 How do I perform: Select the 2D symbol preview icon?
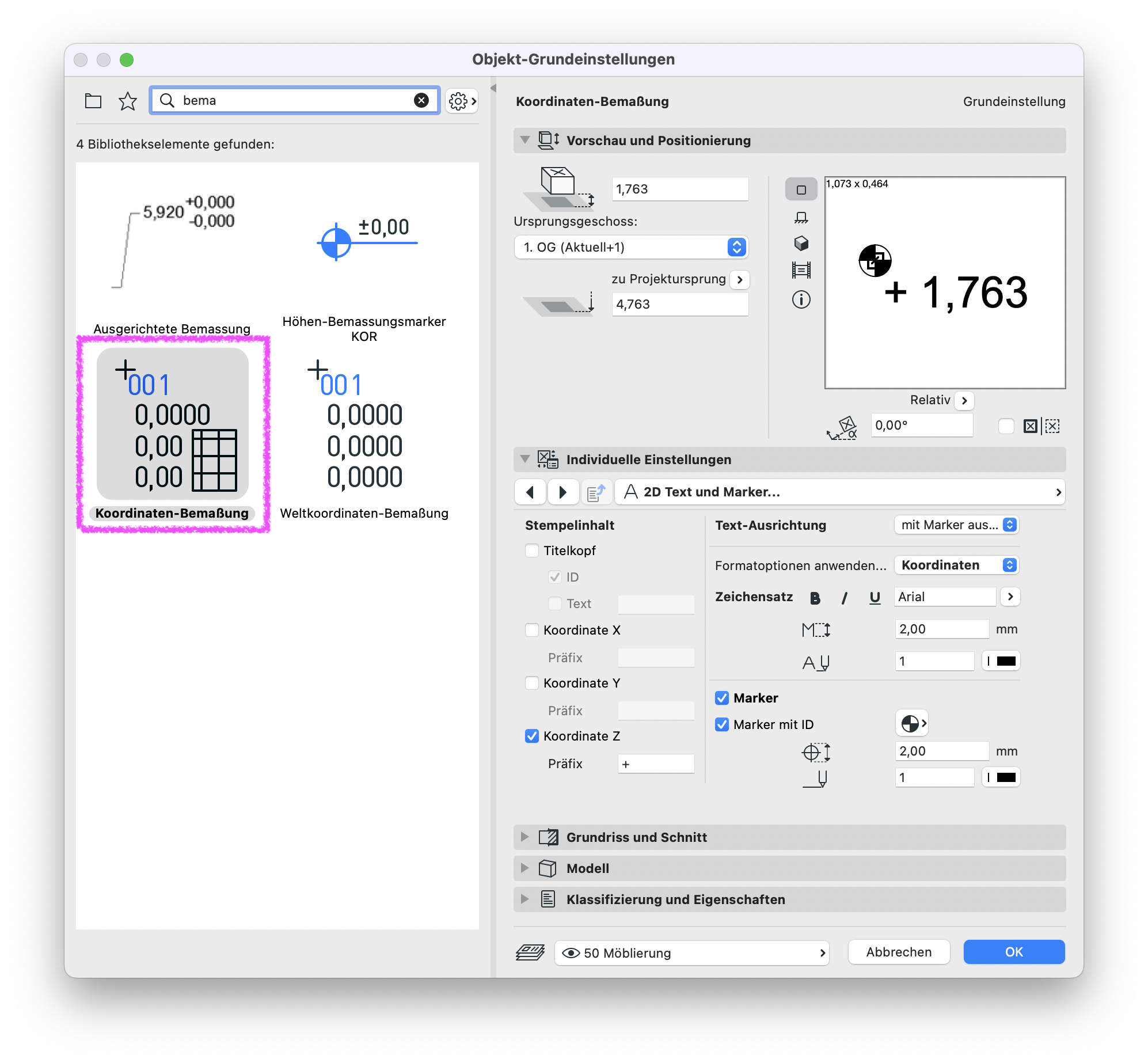801,189
